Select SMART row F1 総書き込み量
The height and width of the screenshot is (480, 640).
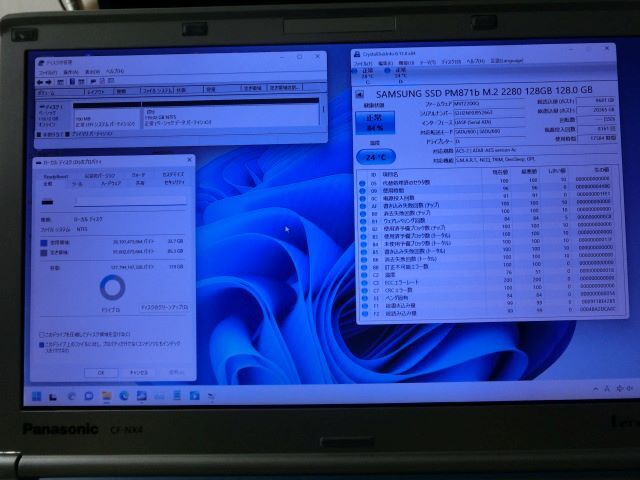pyautogui.click(x=487, y=305)
